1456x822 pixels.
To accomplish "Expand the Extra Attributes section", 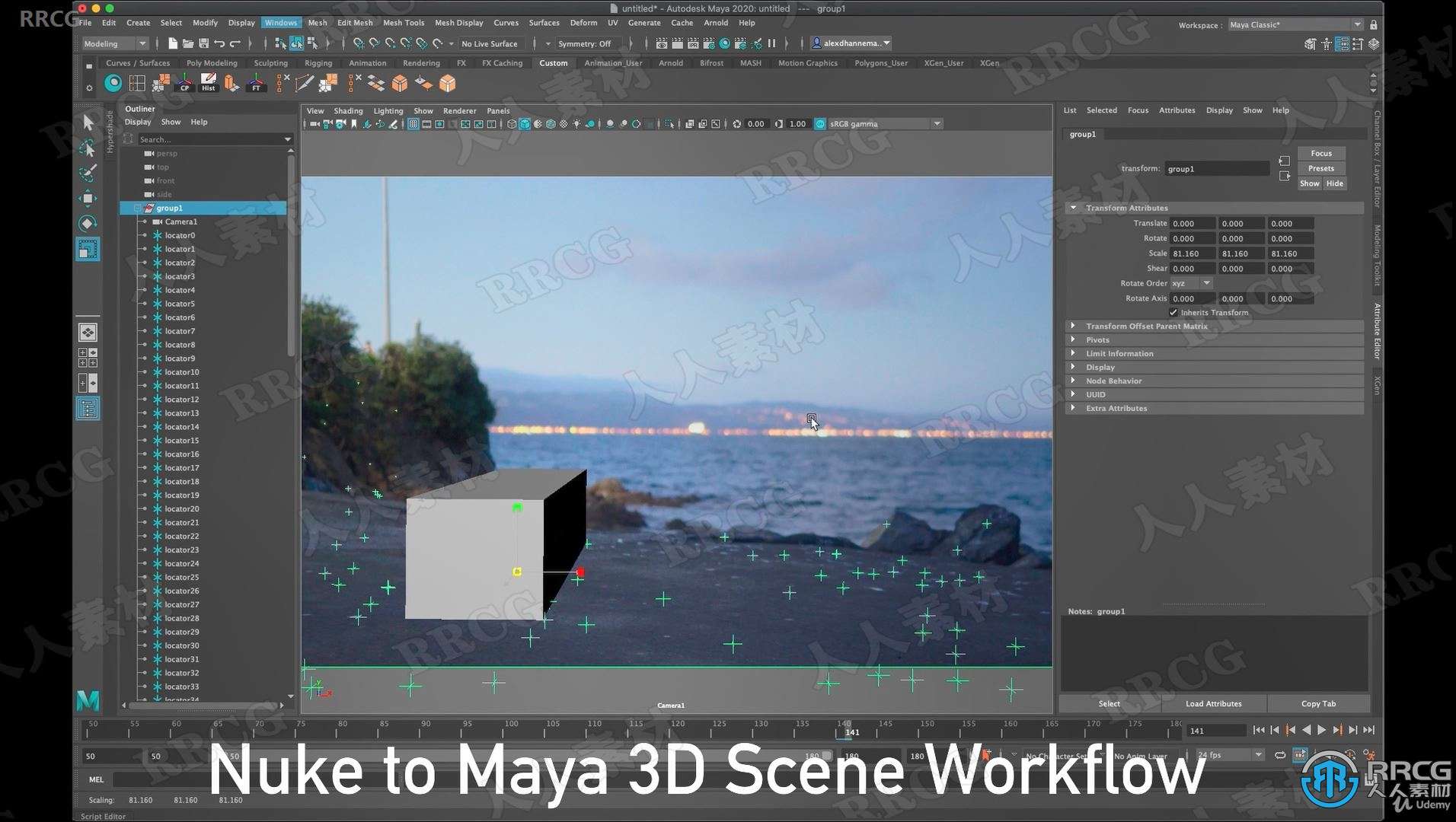I will tap(1073, 408).
